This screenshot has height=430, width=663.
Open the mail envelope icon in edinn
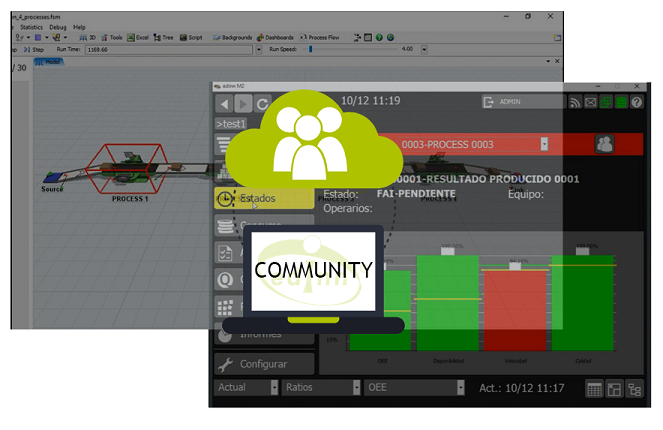point(591,102)
